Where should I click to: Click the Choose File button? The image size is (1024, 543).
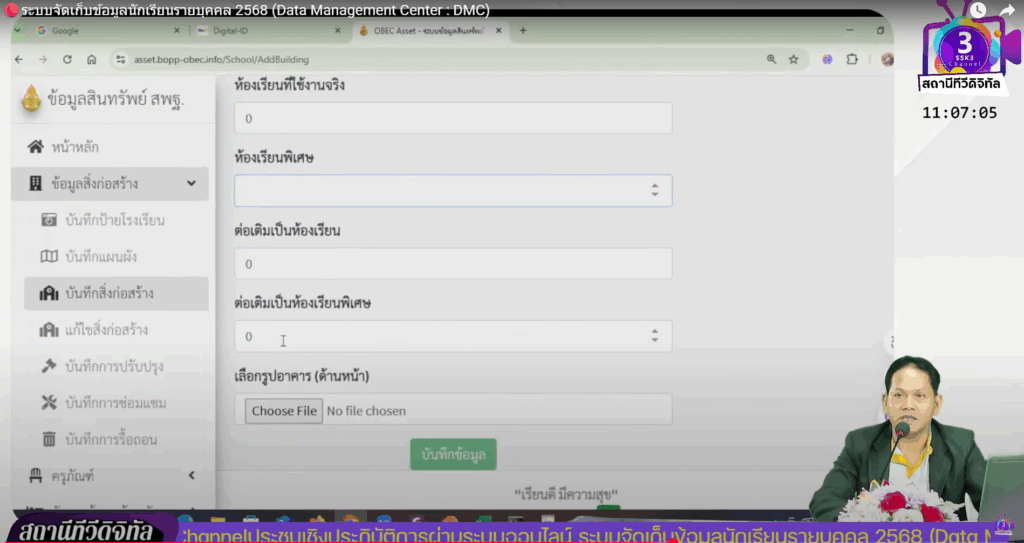pyautogui.click(x=284, y=411)
